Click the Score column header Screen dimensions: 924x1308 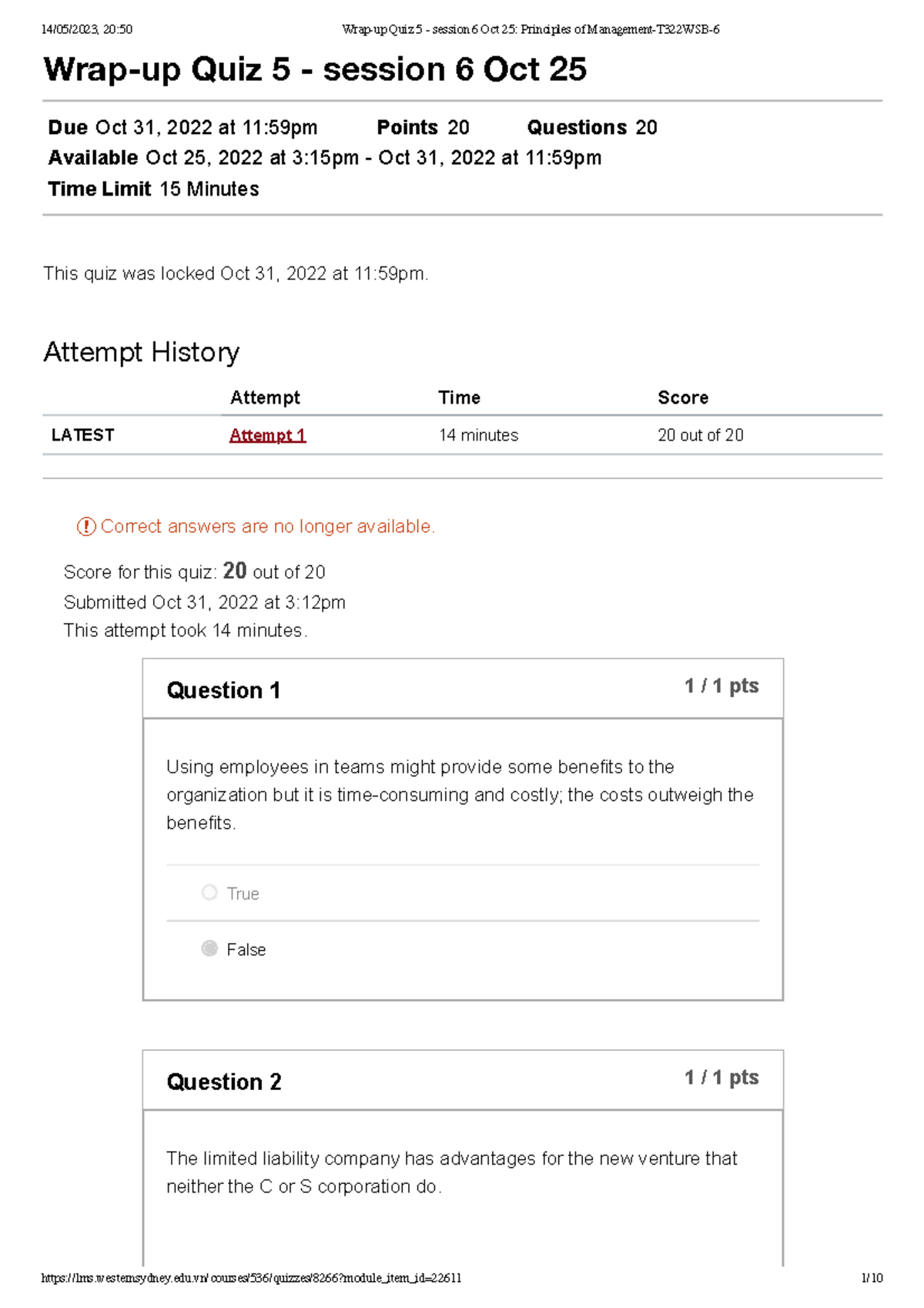682,397
